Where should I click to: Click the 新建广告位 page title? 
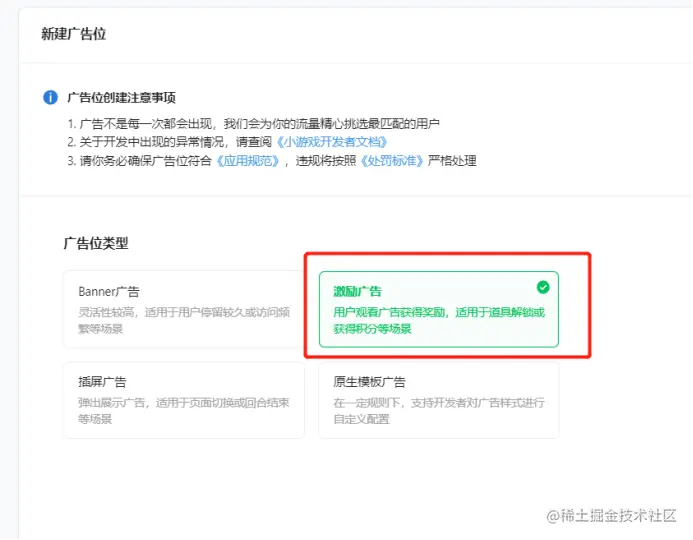tap(74, 34)
